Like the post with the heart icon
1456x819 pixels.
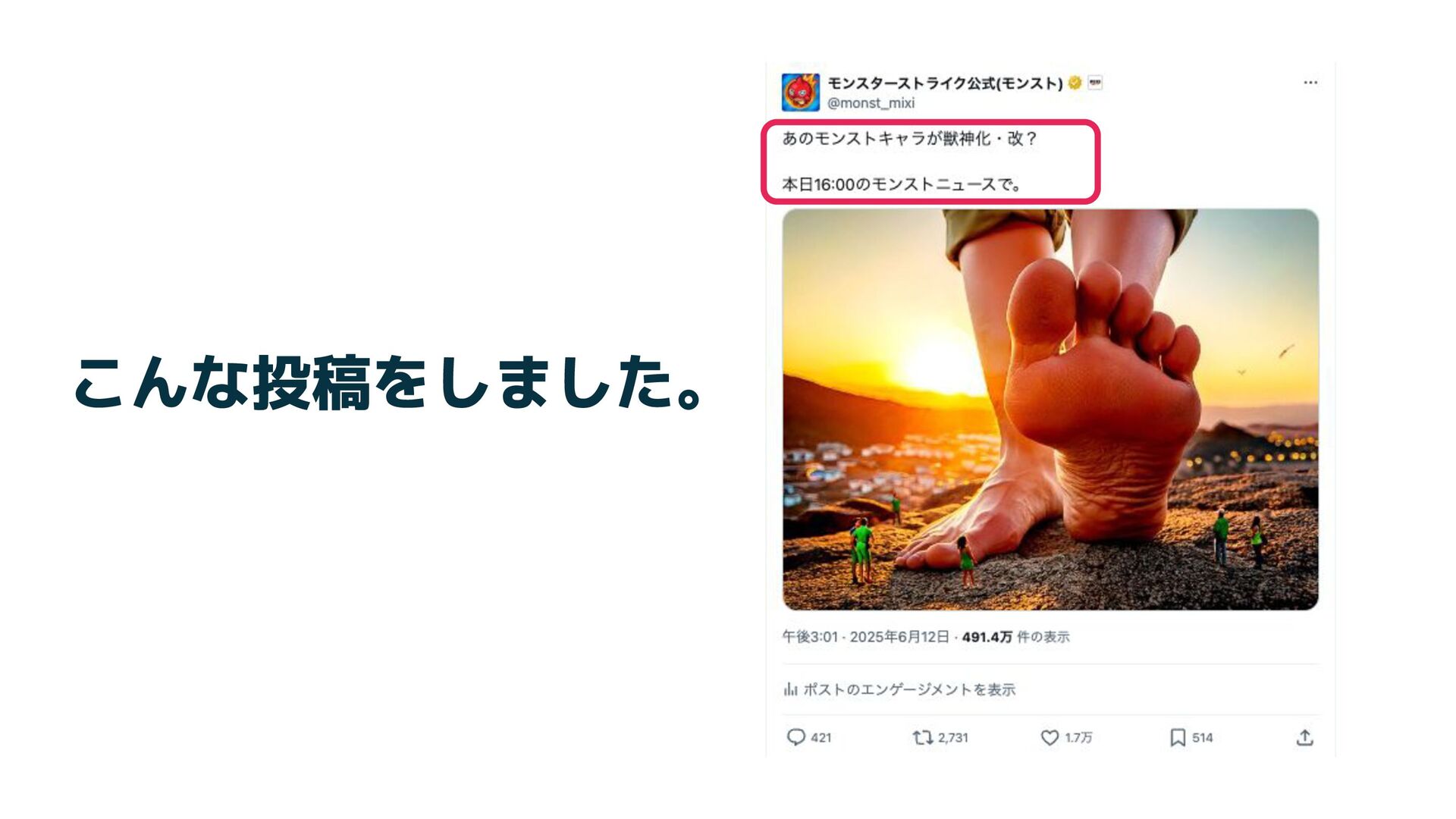click(x=1050, y=737)
